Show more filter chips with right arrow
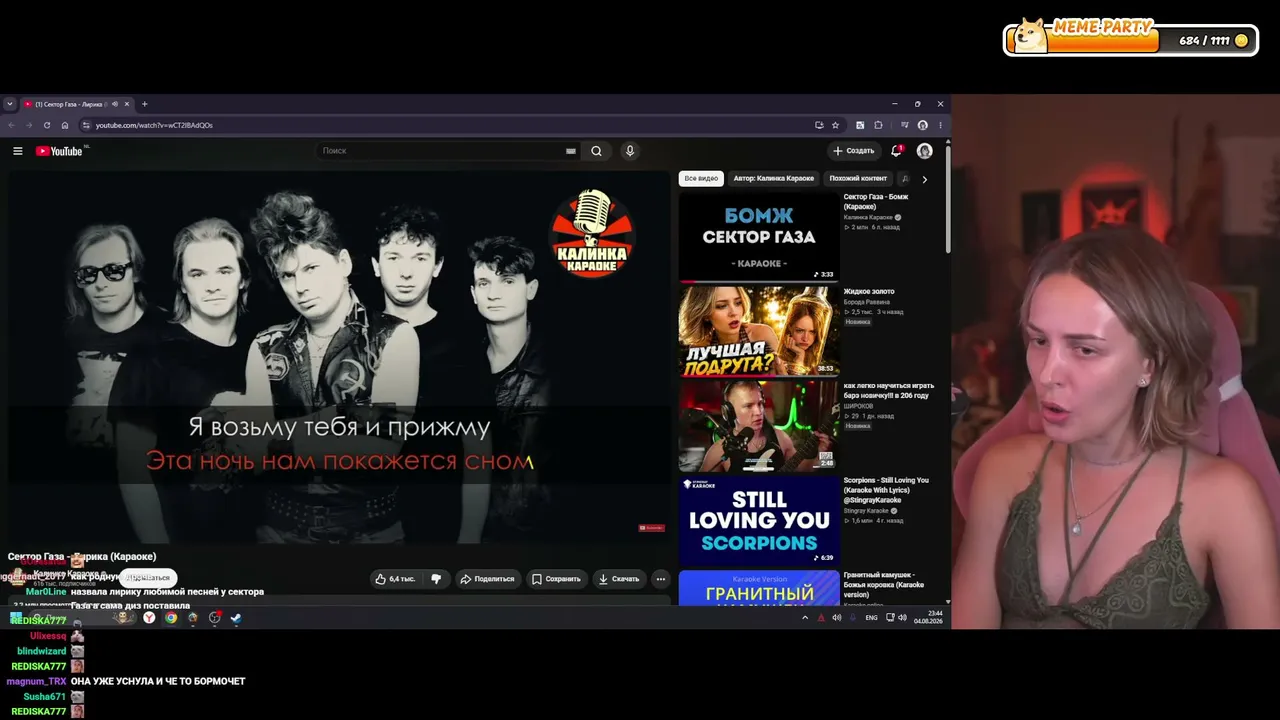This screenshot has height=720, width=1280. tap(924, 179)
